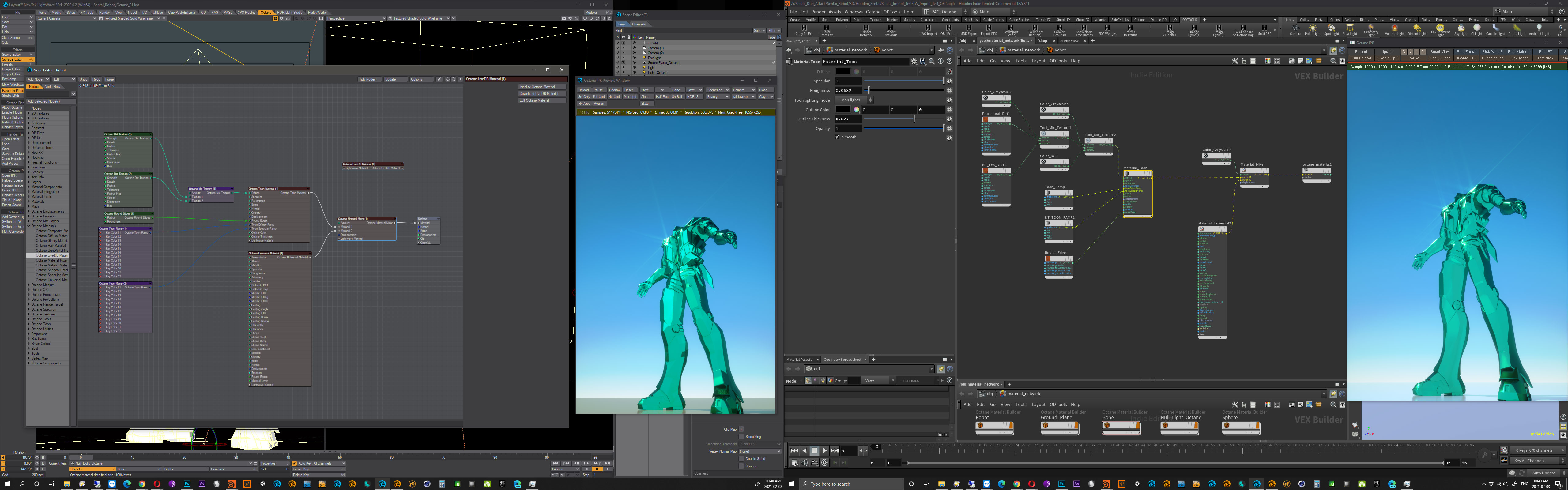
Task: Click the Sky Light shelf icon
Action: (x=1460, y=28)
